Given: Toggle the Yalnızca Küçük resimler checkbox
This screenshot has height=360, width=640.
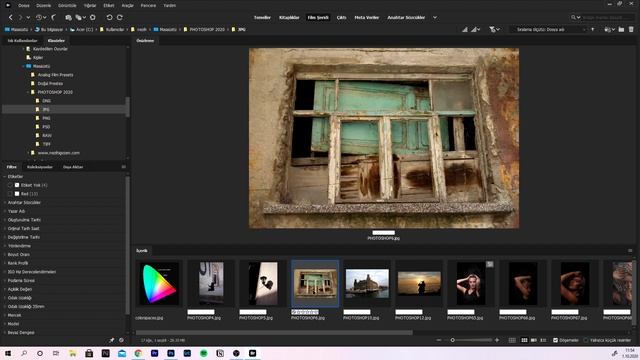Looking at the screenshot, I should click(x=586, y=340).
